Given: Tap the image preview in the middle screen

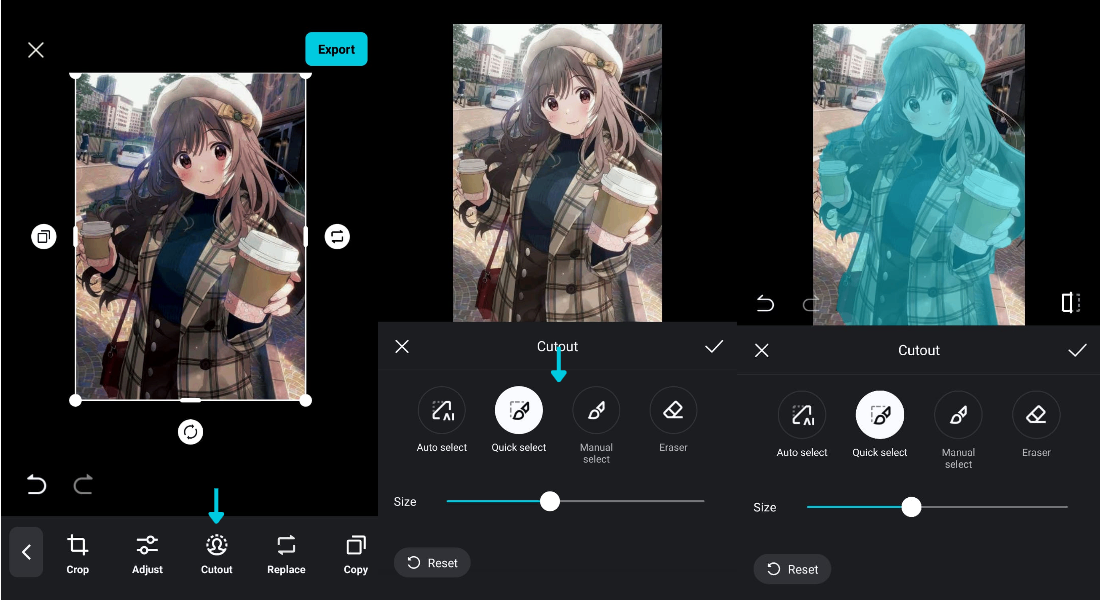Looking at the screenshot, I should click(x=557, y=173).
